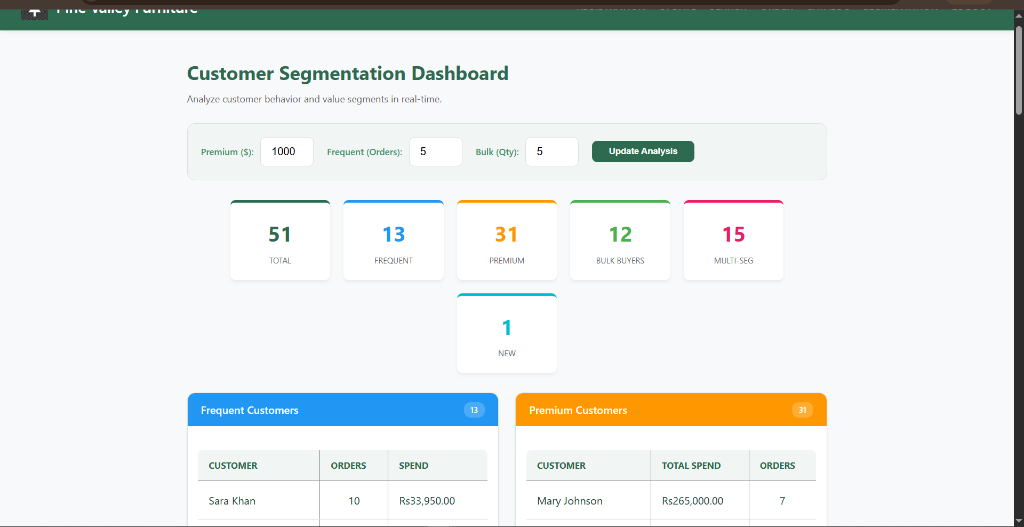Click the 'Analyze customer behavior' subtitle text

314,99
